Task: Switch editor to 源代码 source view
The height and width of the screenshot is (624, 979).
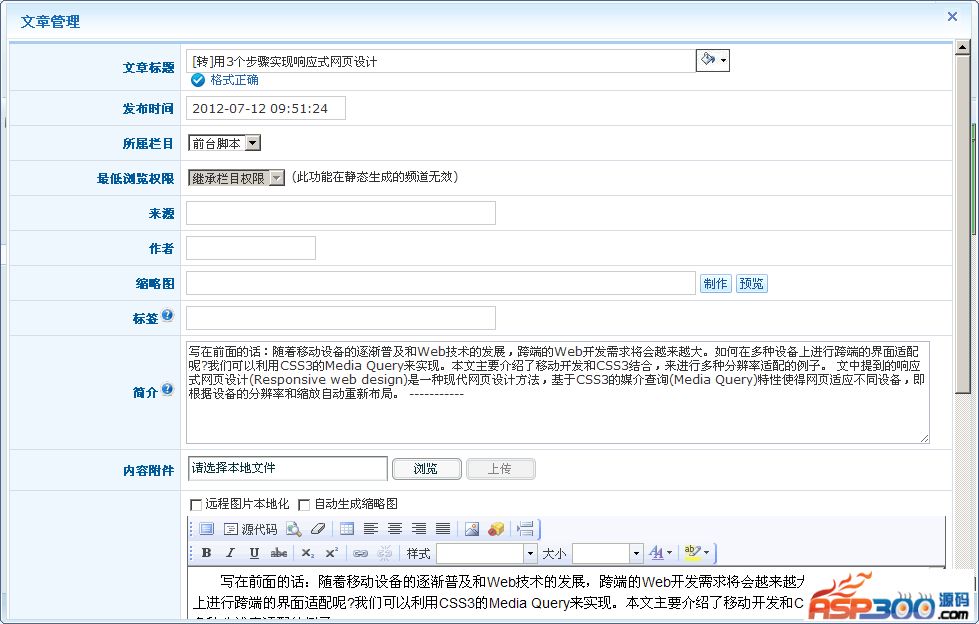Action: click(x=250, y=529)
